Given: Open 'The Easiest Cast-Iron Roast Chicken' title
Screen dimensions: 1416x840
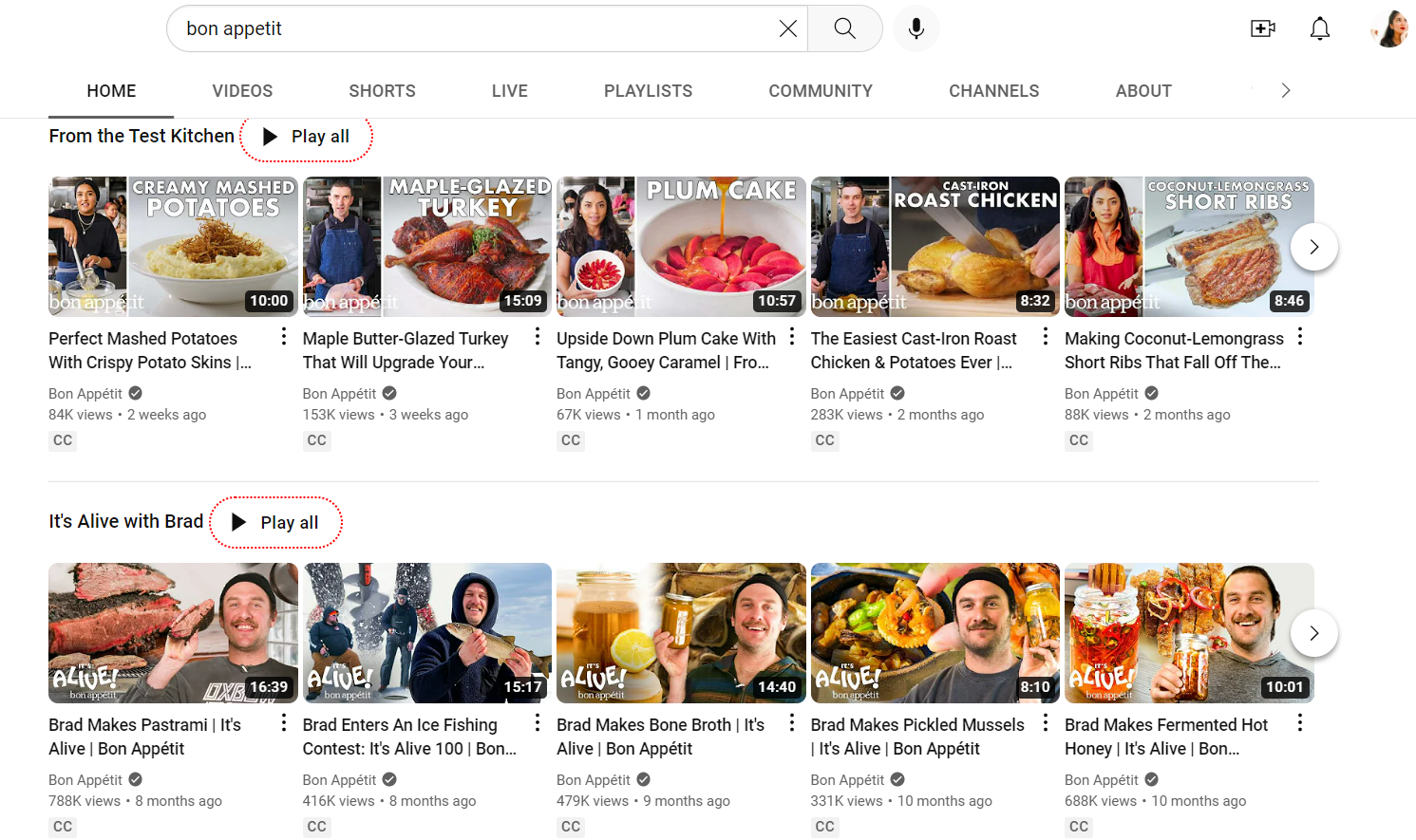Looking at the screenshot, I should pyautogui.click(x=914, y=350).
